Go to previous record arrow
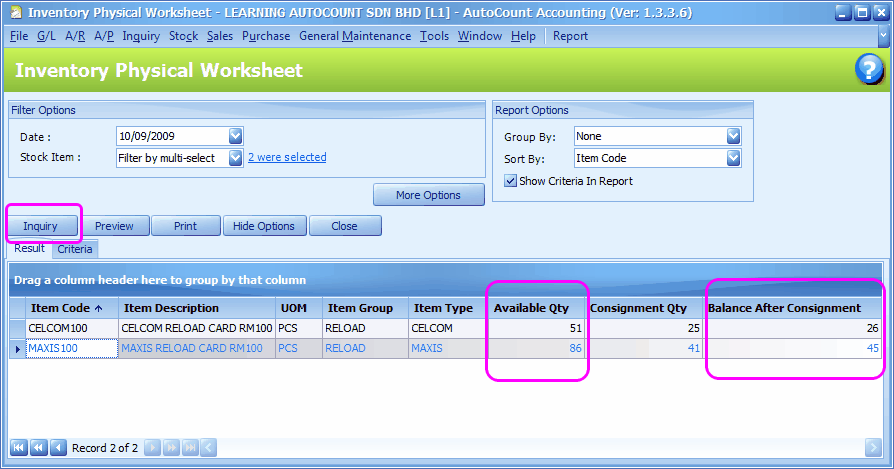This screenshot has width=894, height=469. (x=58, y=448)
